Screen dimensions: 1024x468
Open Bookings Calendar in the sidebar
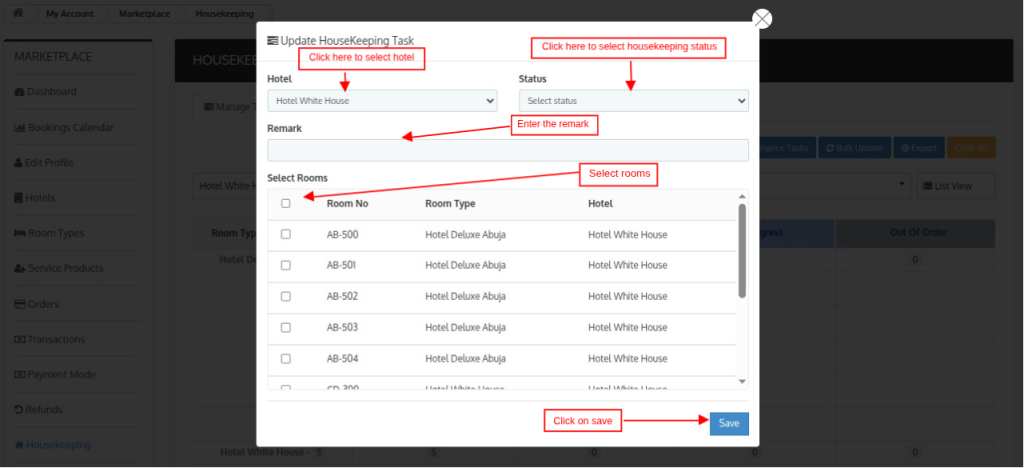pos(71,127)
